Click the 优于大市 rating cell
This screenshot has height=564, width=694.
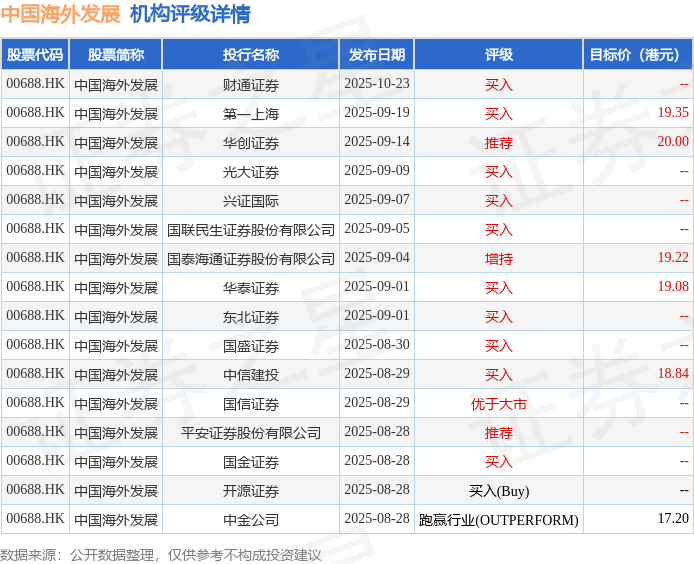pos(499,404)
